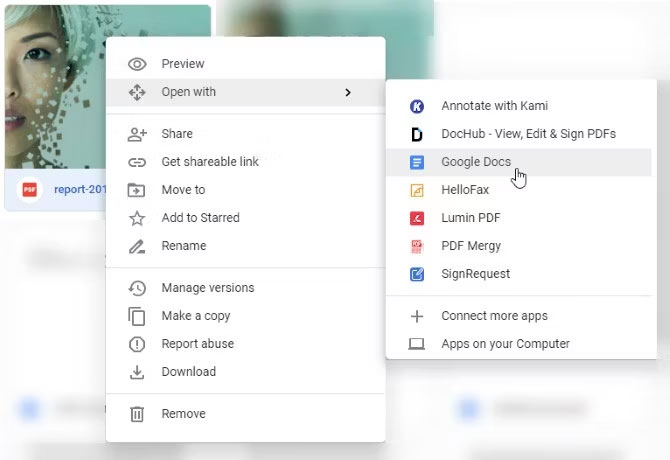
Task: Click the Move to folder icon
Action: [137, 190]
